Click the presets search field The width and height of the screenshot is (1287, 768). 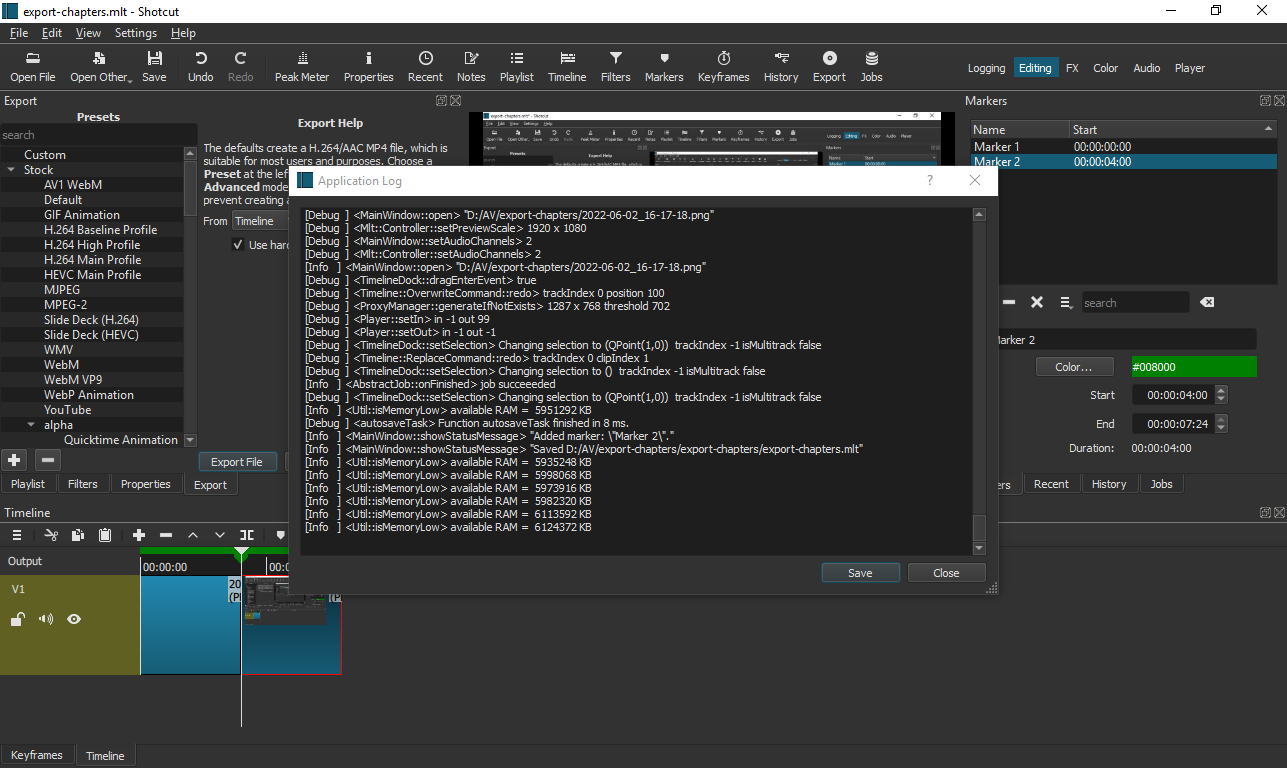click(97, 134)
